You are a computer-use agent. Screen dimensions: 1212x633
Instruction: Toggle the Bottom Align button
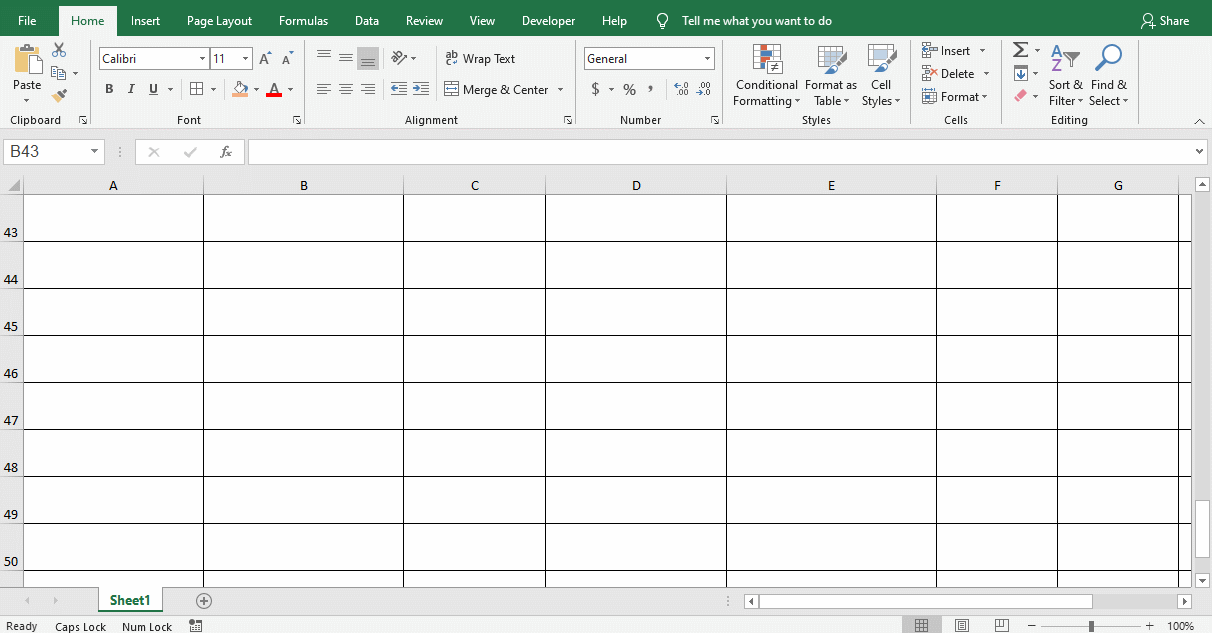click(x=368, y=58)
